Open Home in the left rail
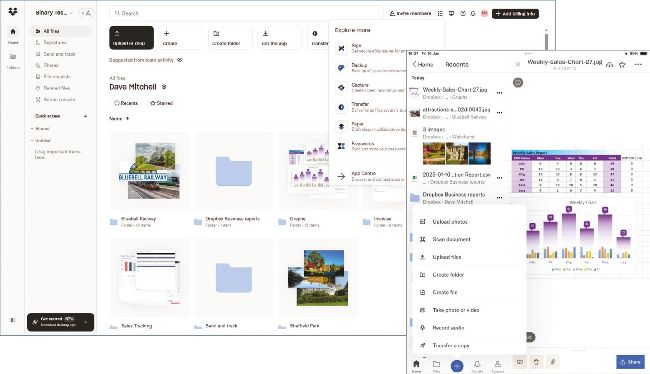650x374 pixels. 13,35
